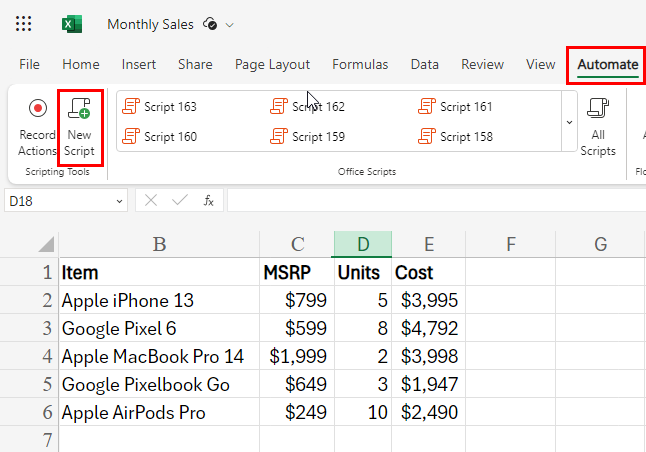Screen dimensions: 646x452
Task: Click the $3,995 cost cell
Action: tap(428, 300)
